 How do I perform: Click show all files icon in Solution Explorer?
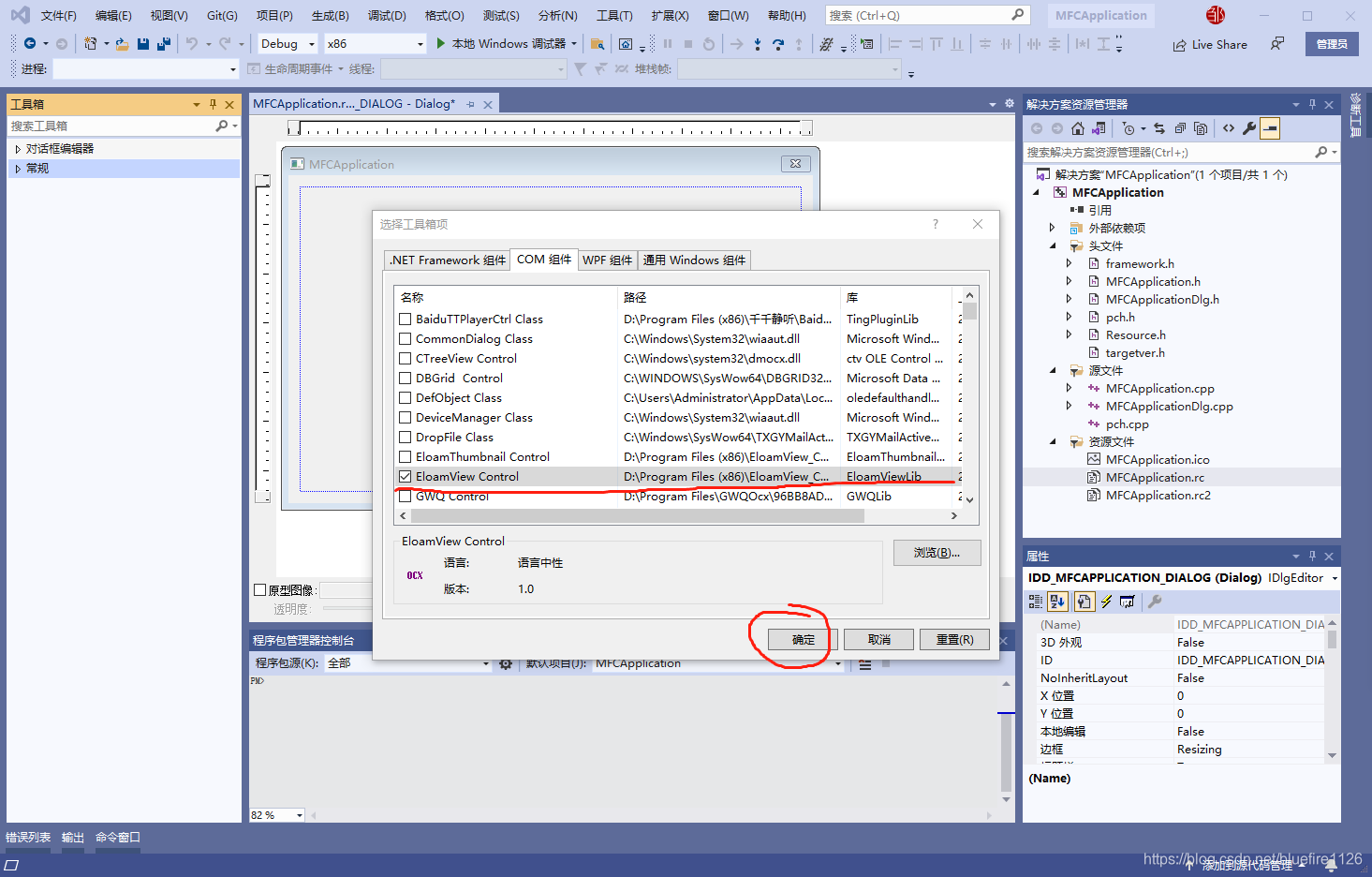point(1201,128)
